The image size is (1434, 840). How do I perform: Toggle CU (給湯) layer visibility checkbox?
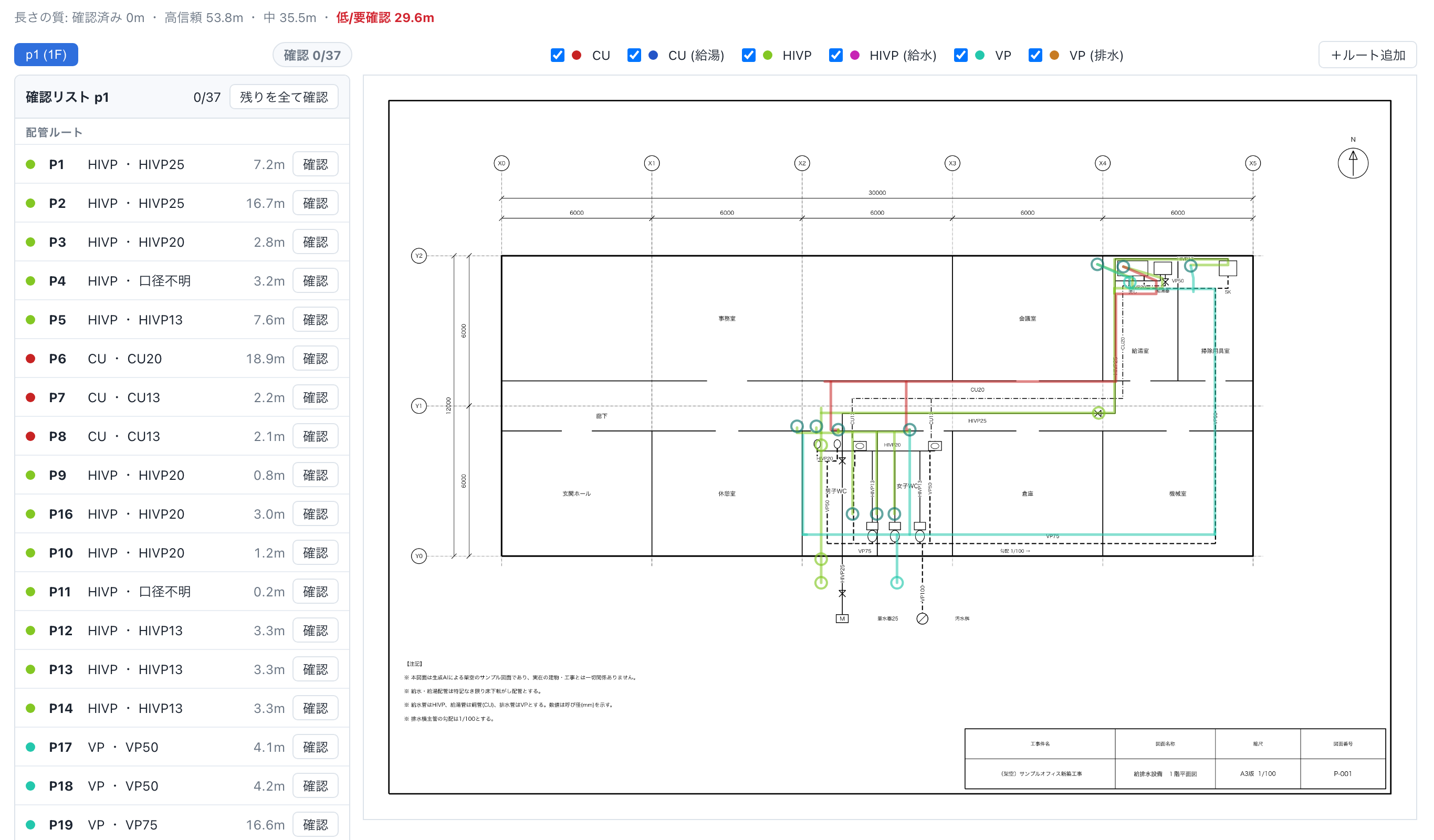point(634,55)
